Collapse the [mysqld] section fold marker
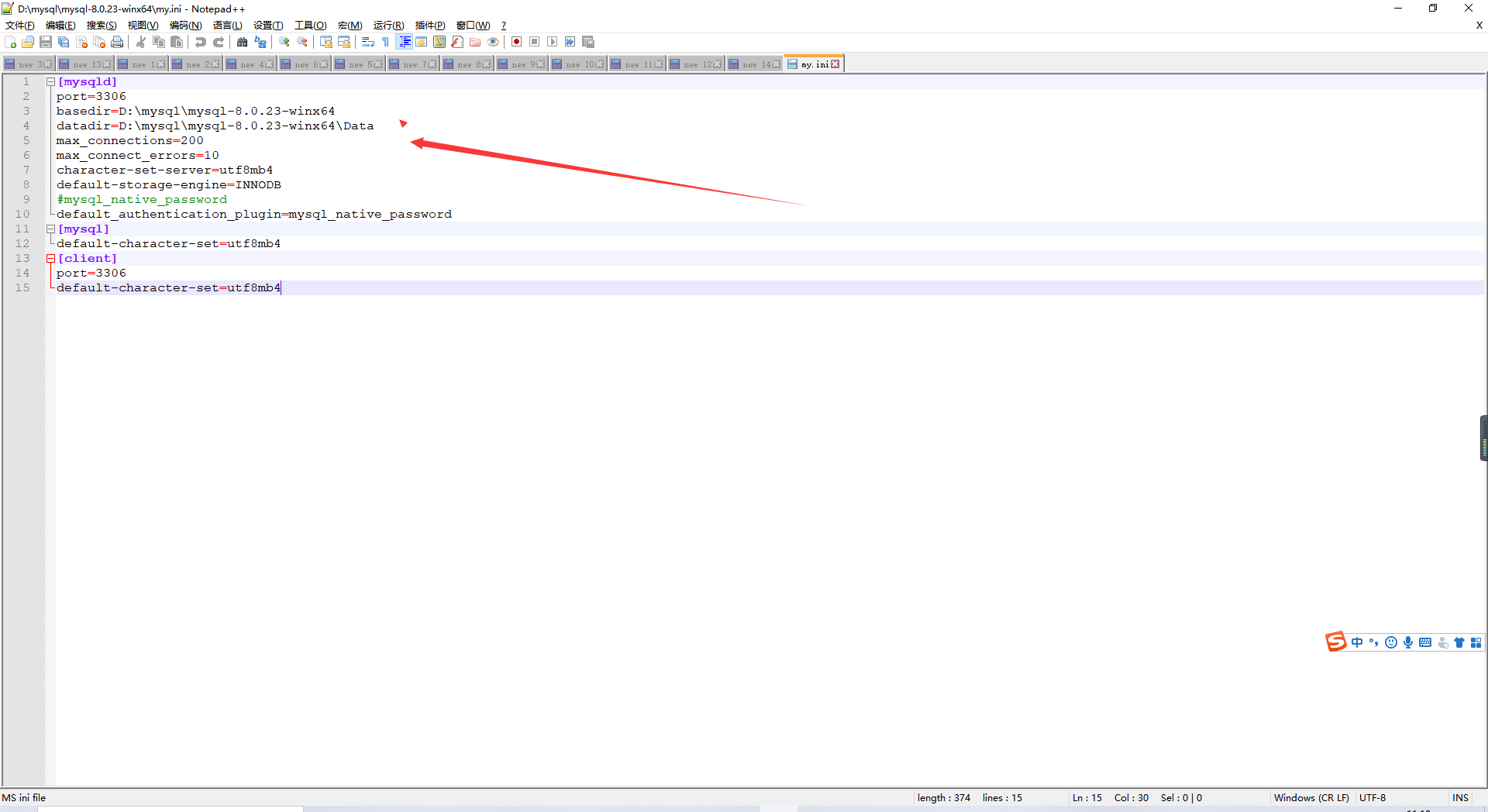Screen dimensions: 1488x812 50,81
